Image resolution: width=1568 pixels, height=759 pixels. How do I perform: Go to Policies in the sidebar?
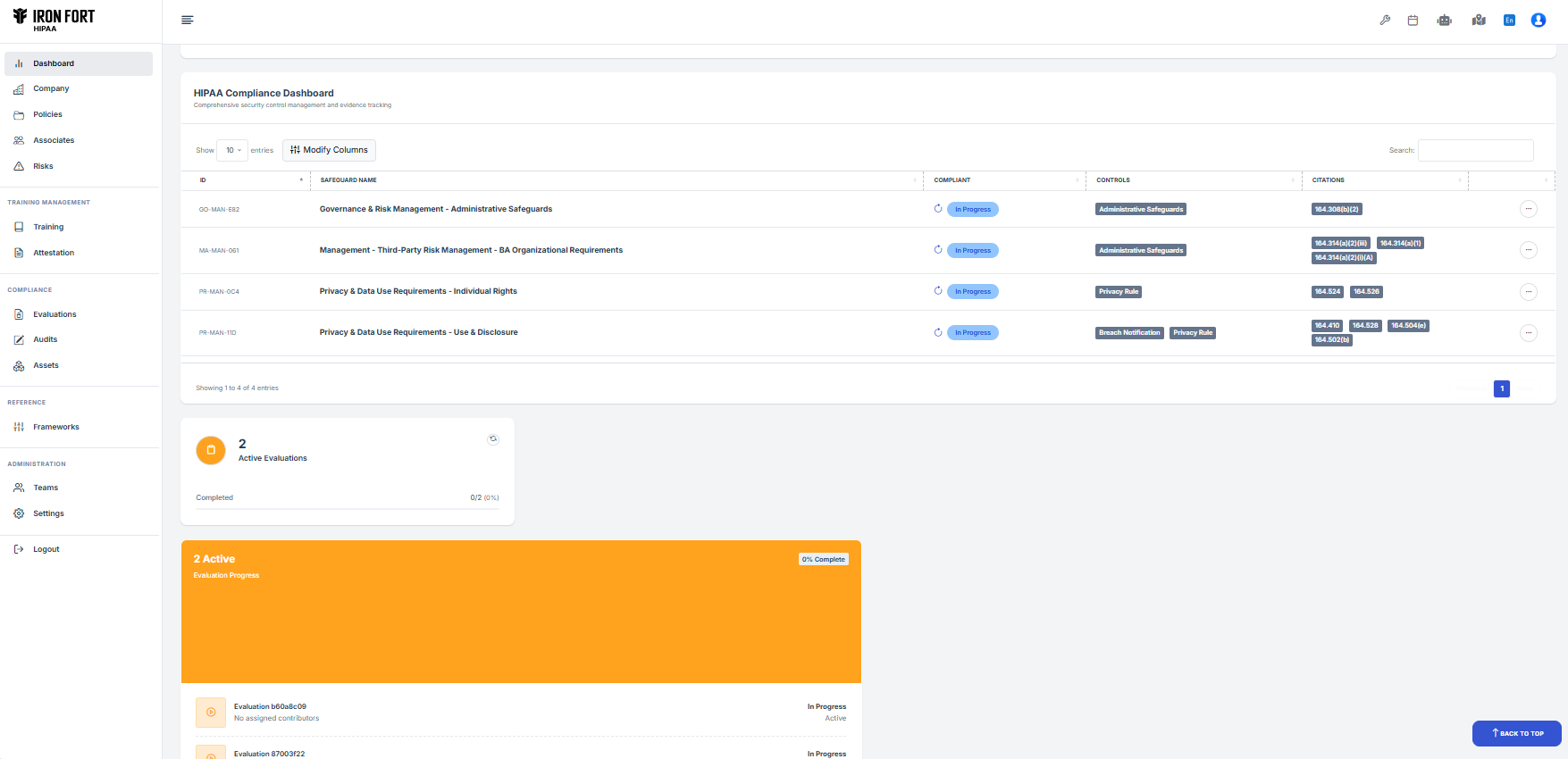(x=47, y=114)
